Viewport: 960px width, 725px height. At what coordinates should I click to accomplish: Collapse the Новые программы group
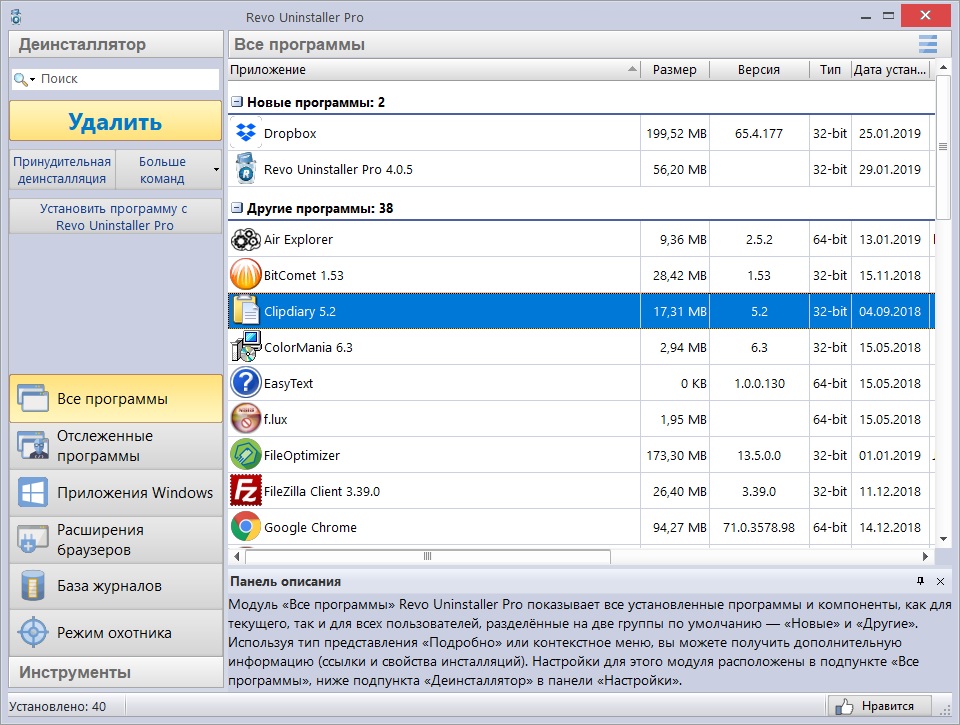point(237,102)
